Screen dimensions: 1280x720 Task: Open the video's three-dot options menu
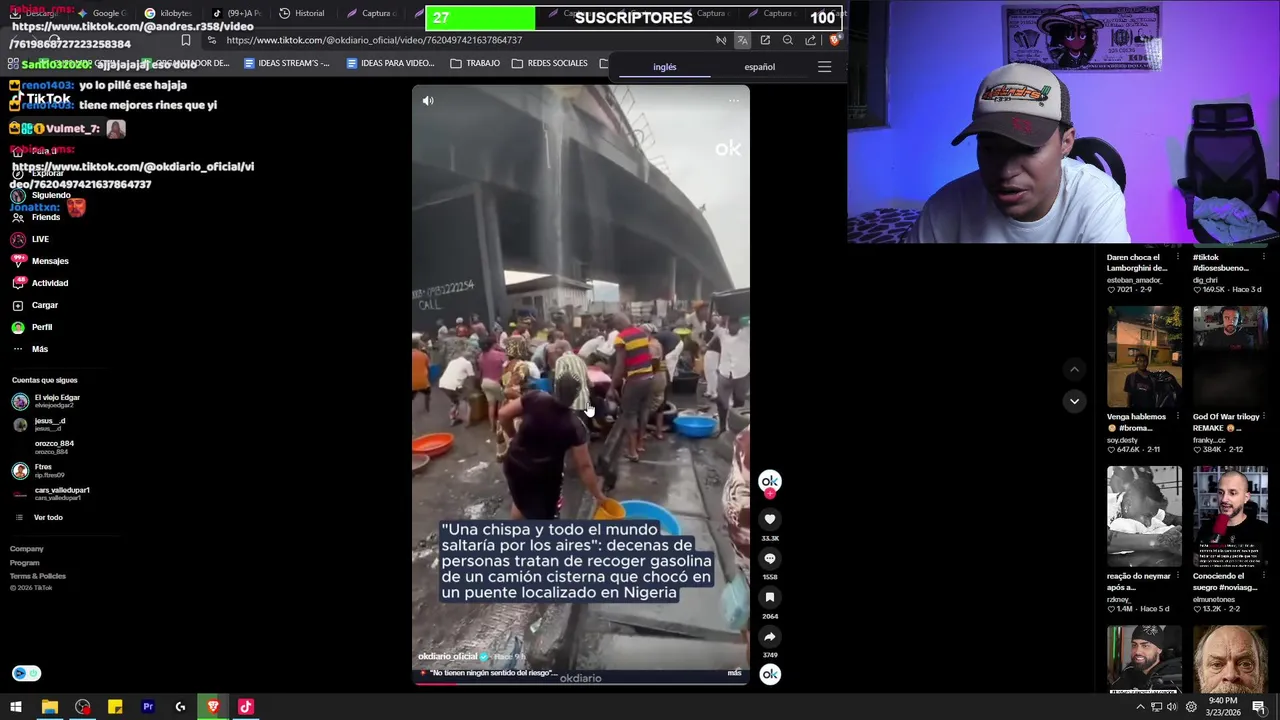[x=734, y=100]
